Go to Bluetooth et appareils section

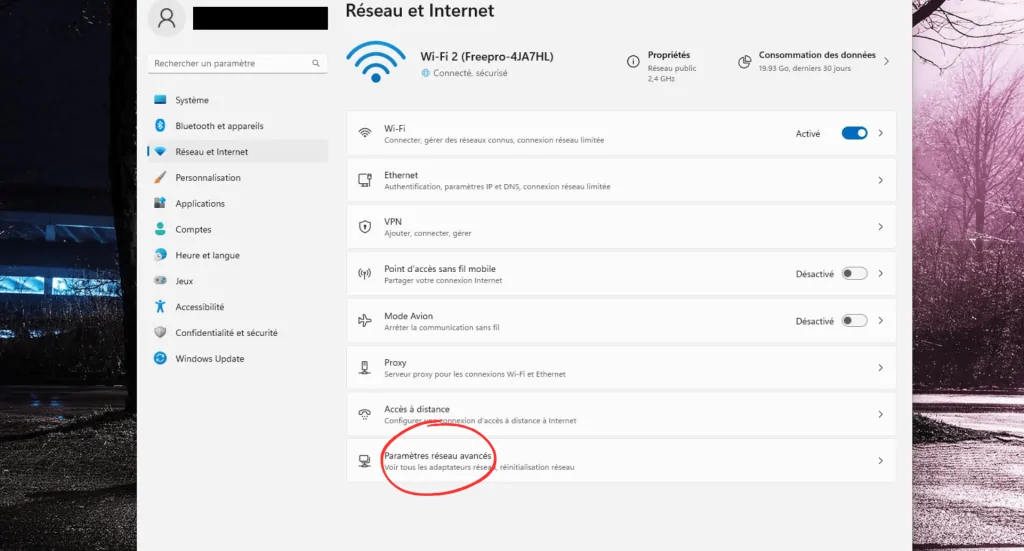click(x=238, y=125)
